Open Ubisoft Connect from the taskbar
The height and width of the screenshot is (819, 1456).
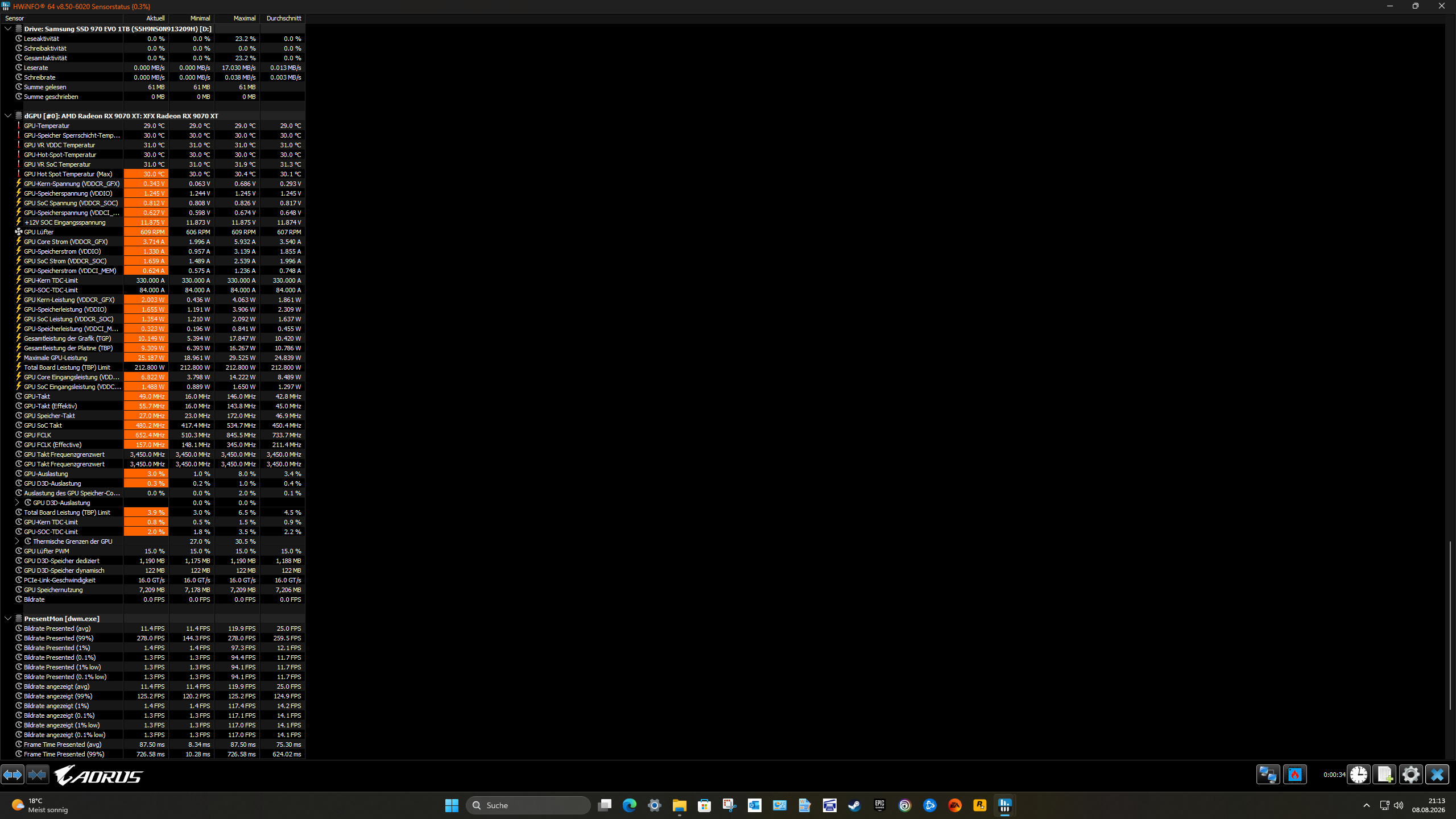905,805
